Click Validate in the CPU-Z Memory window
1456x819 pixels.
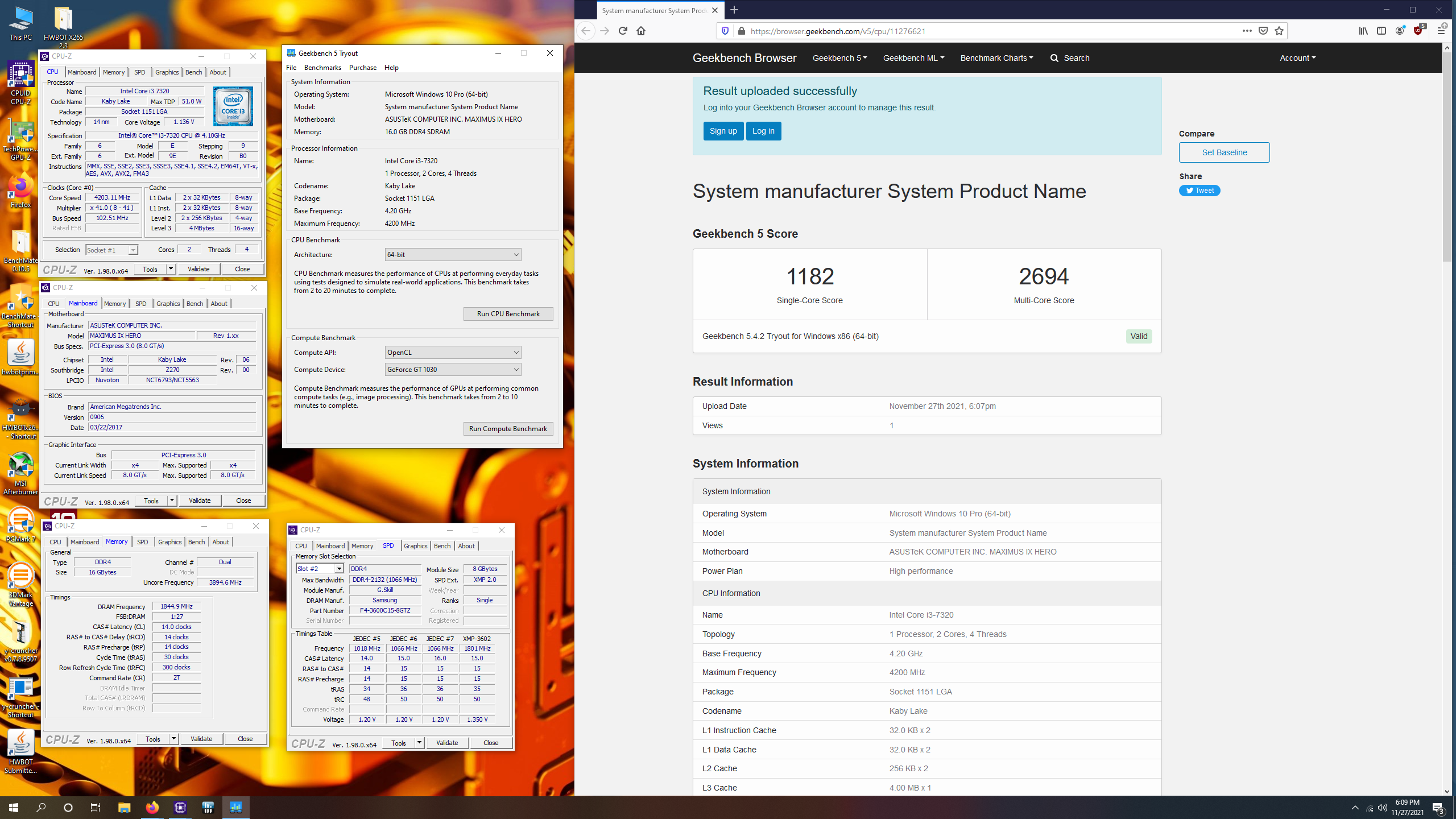click(201, 739)
